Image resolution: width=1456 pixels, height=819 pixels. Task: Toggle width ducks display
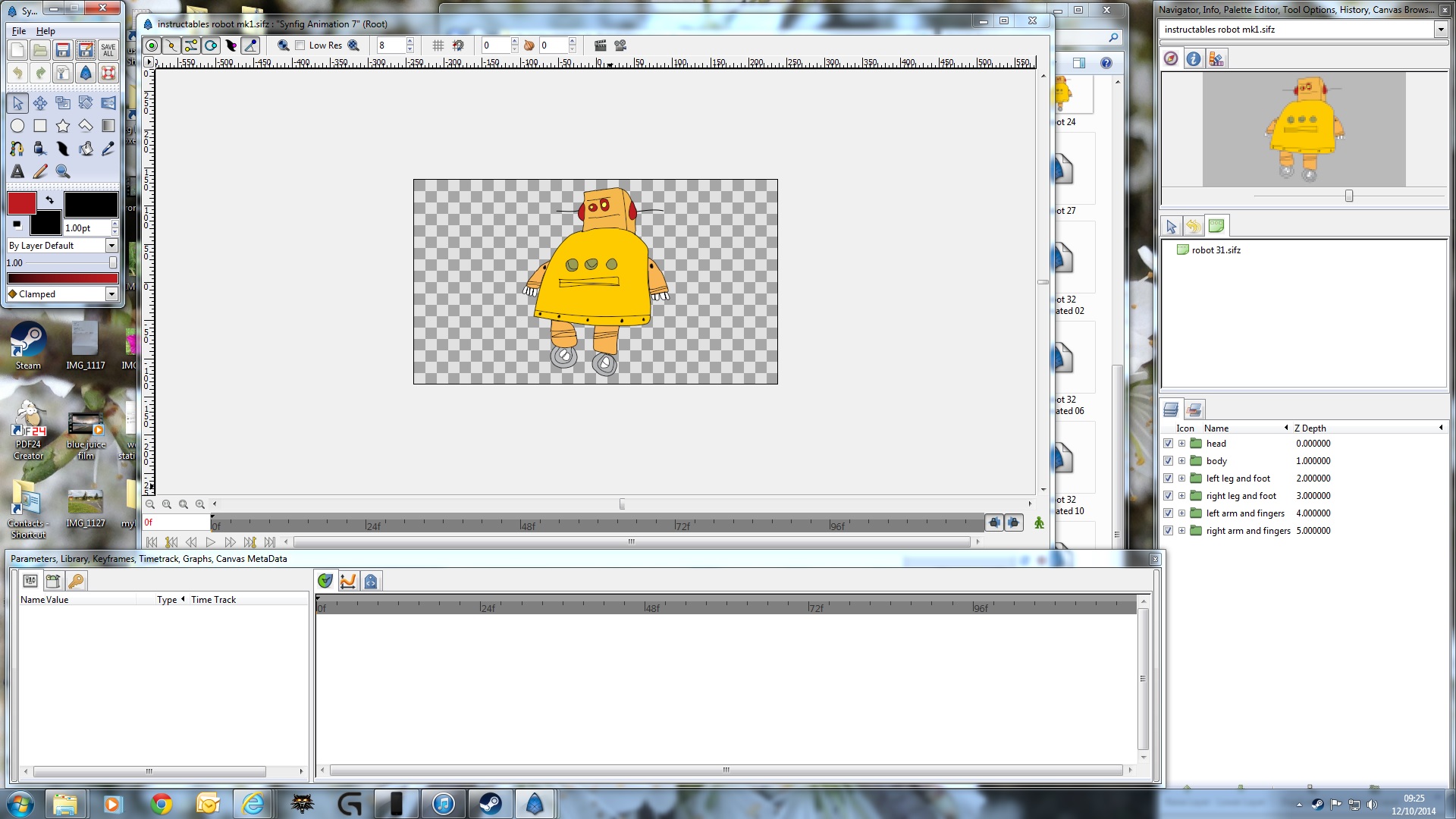click(x=231, y=45)
